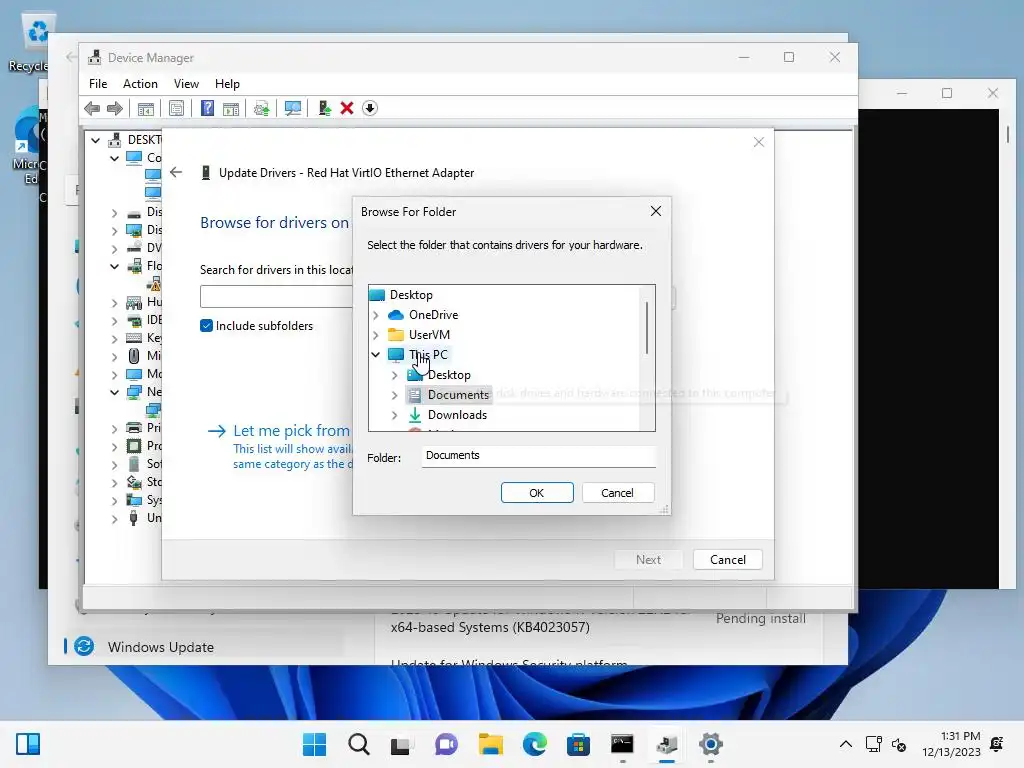Viewport: 1024px width, 768px height.
Task: Click Scan for hardware changes monitor icon
Action: pyautogui.click(x=293, y=108)
